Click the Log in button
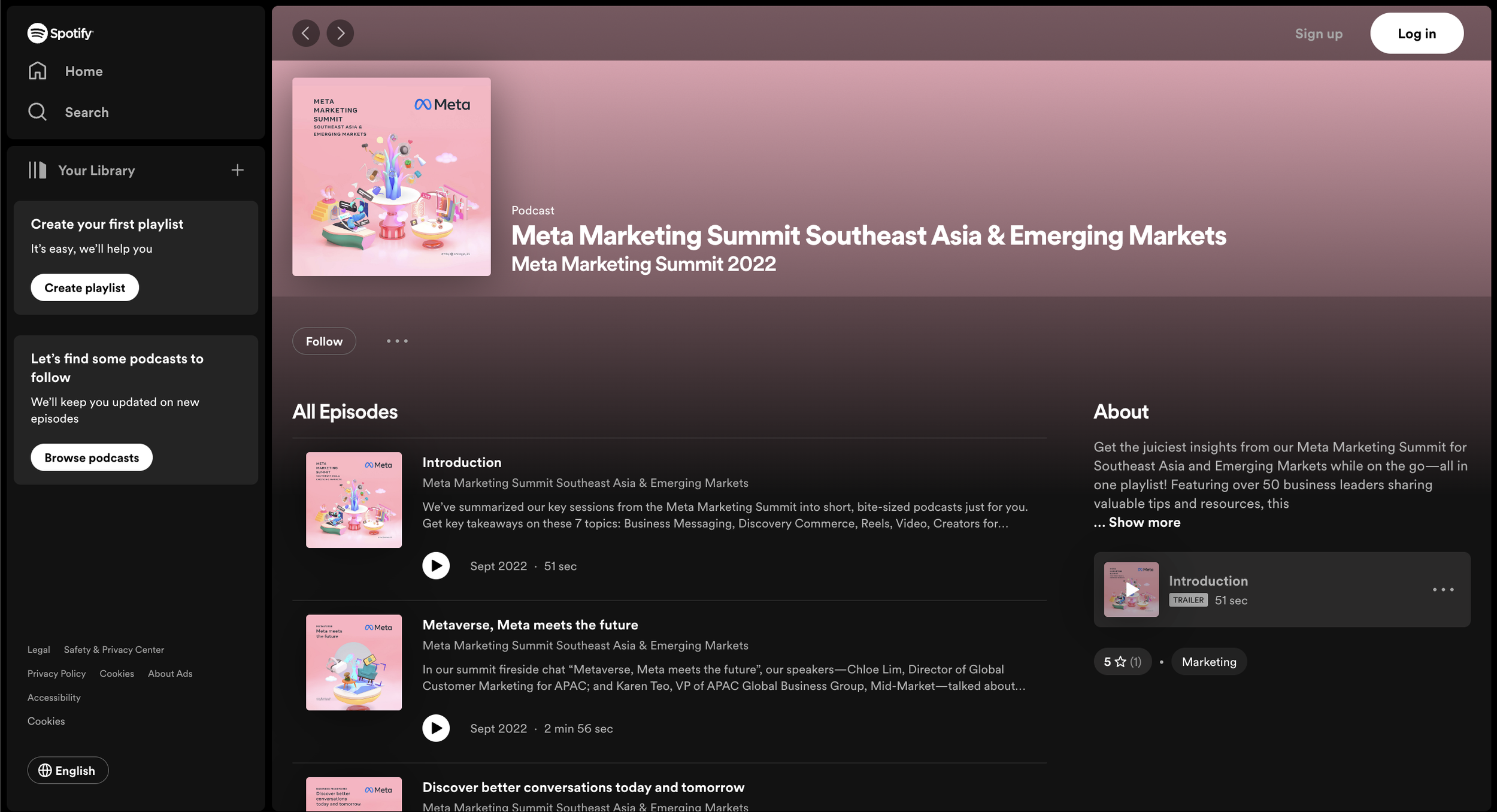Screen dimensions: 1497x812 (1416, 34)
